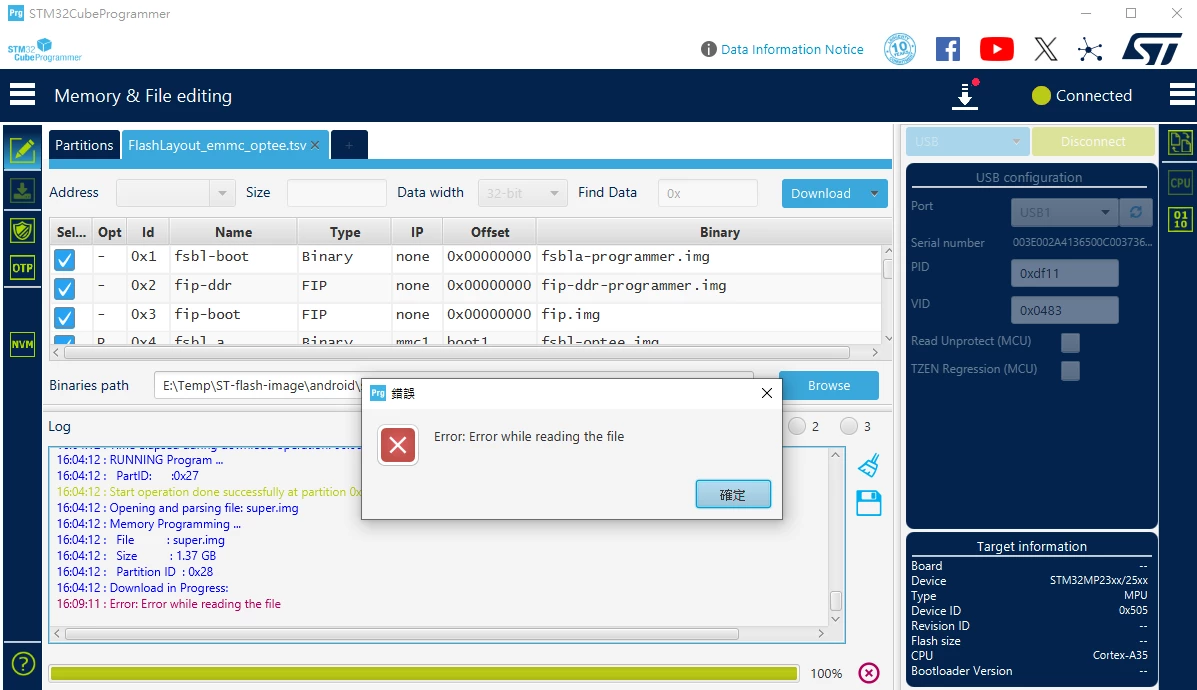Click the partition table horizontal scrollbar

point(457,353)
